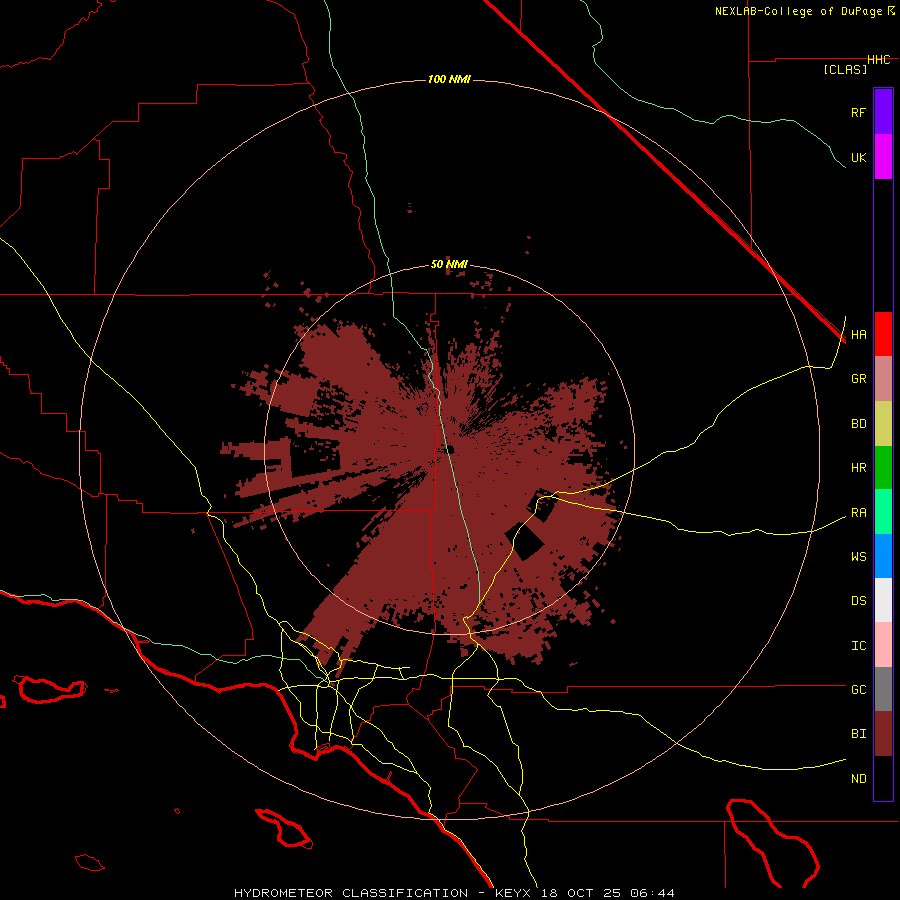Click the HR legend label
This screenshot has width=900, height=900.
pos(858,468)
